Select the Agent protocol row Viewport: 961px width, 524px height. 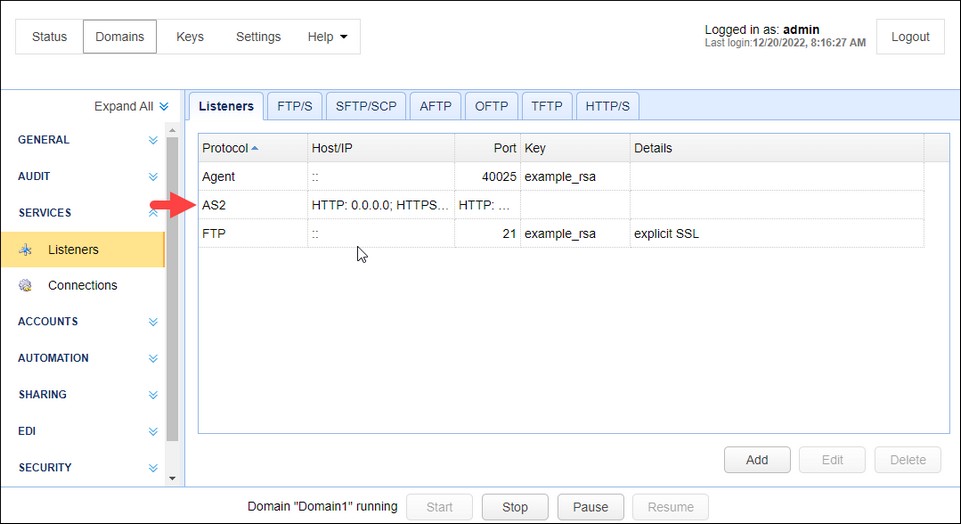tap(561, 177)
